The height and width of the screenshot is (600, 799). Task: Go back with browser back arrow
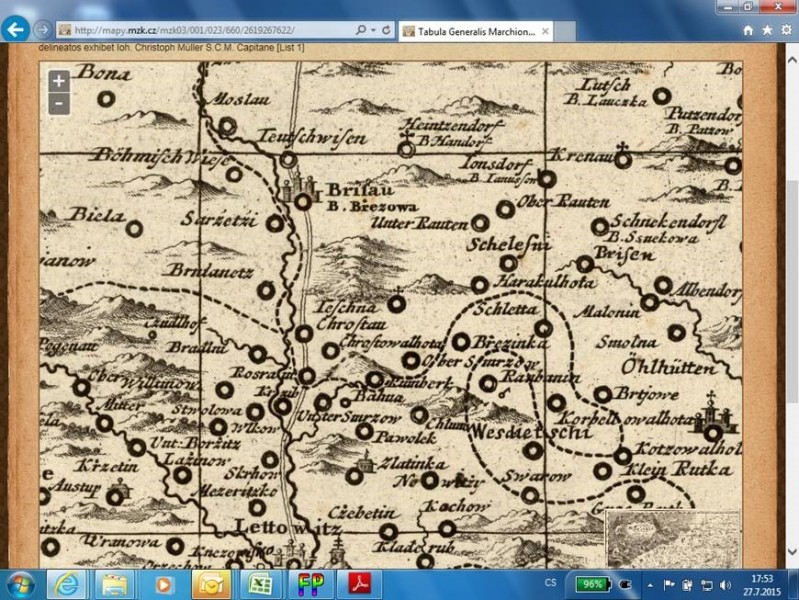click(15, 29)
